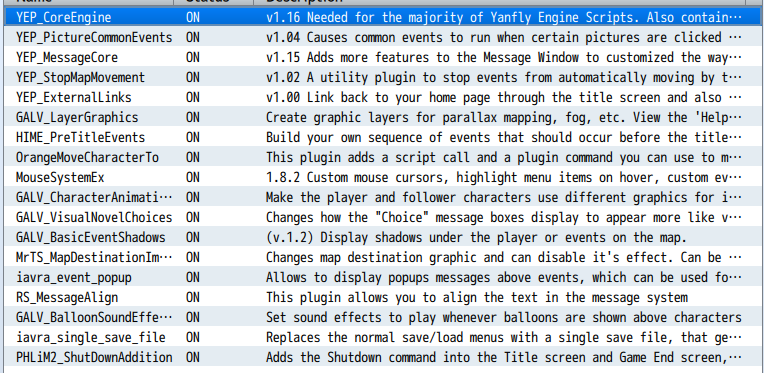Click the v1.16 Yanfly Engine Scripts description
Screen dimensions: 764x373
coord(504,18)
